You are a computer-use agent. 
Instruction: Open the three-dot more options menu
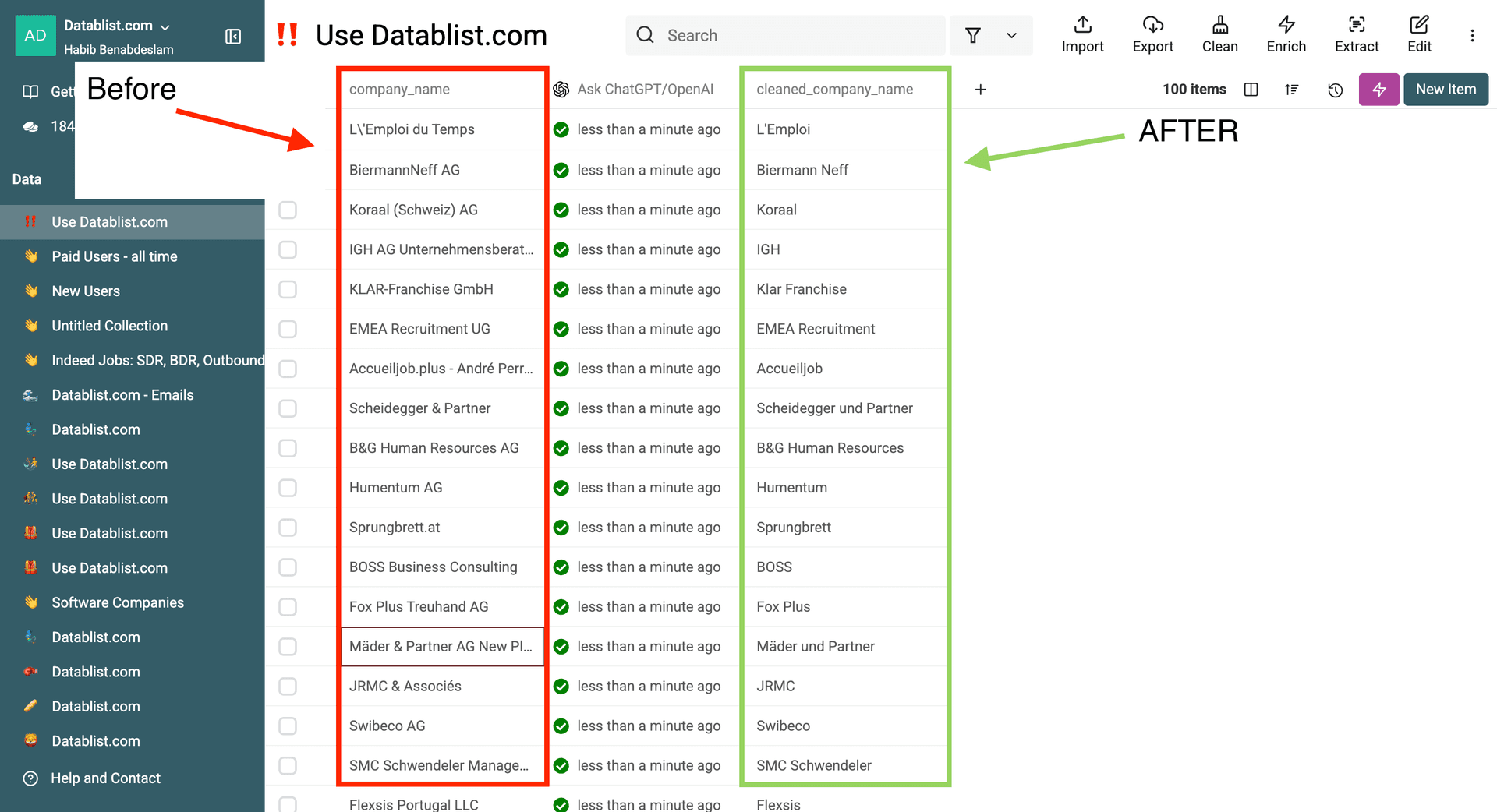point(1472,36)
